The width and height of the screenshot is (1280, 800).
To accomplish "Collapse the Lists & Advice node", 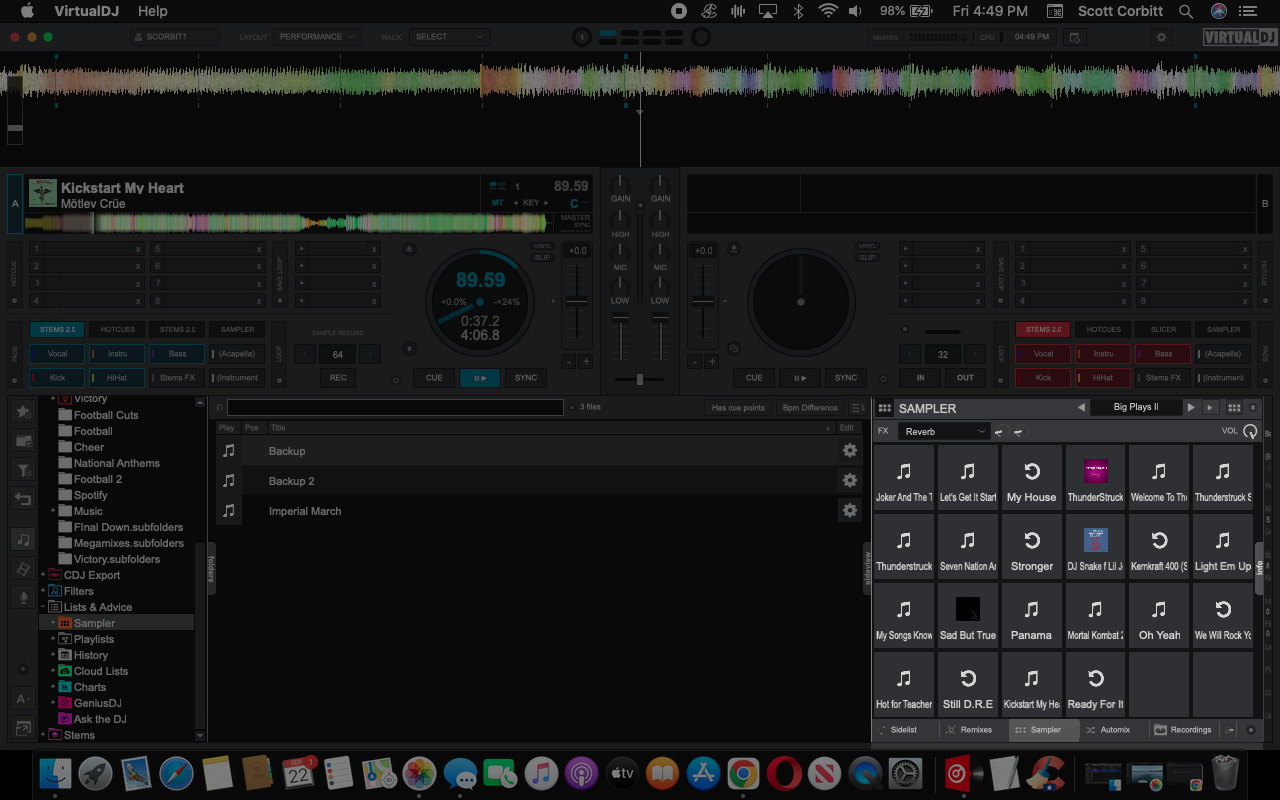I will click(43, 607).
